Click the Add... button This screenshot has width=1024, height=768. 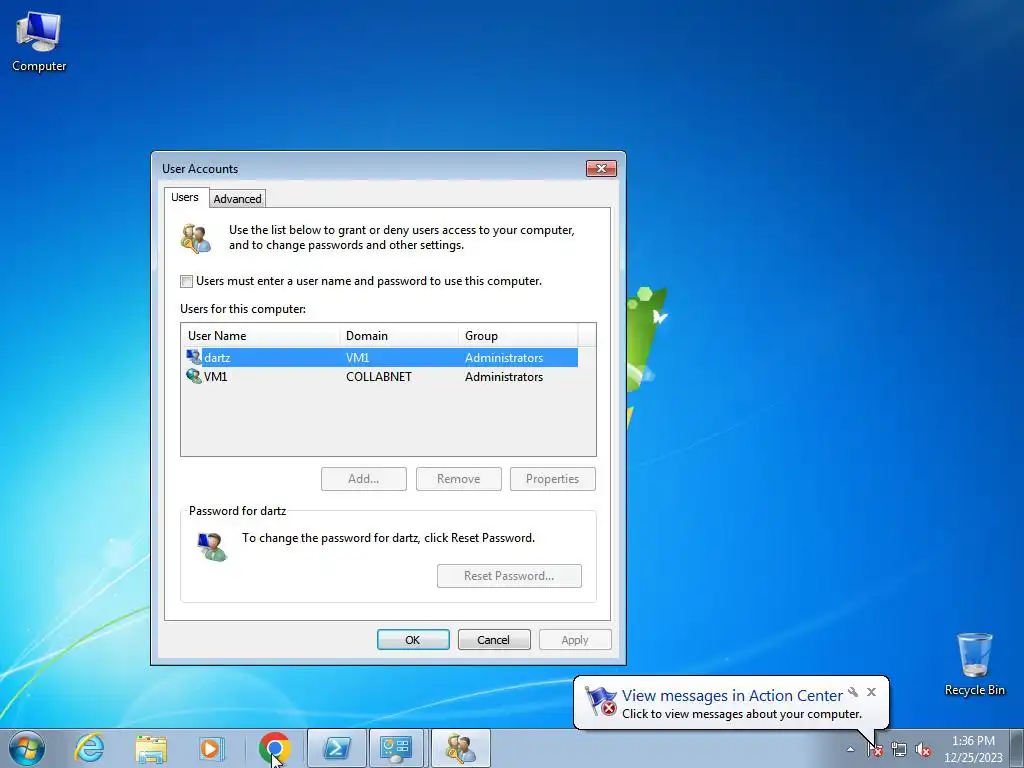click(364, 479)
